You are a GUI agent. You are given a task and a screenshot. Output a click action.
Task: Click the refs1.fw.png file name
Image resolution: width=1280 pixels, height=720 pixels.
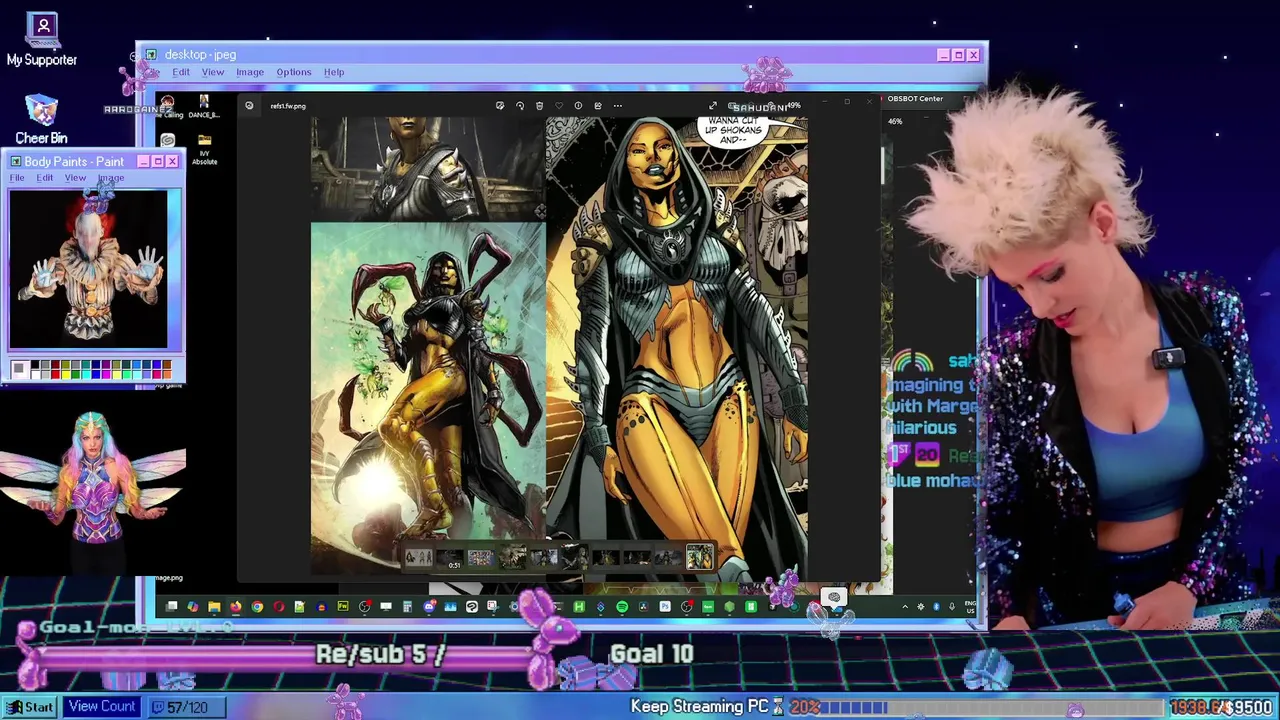[288, 106]
